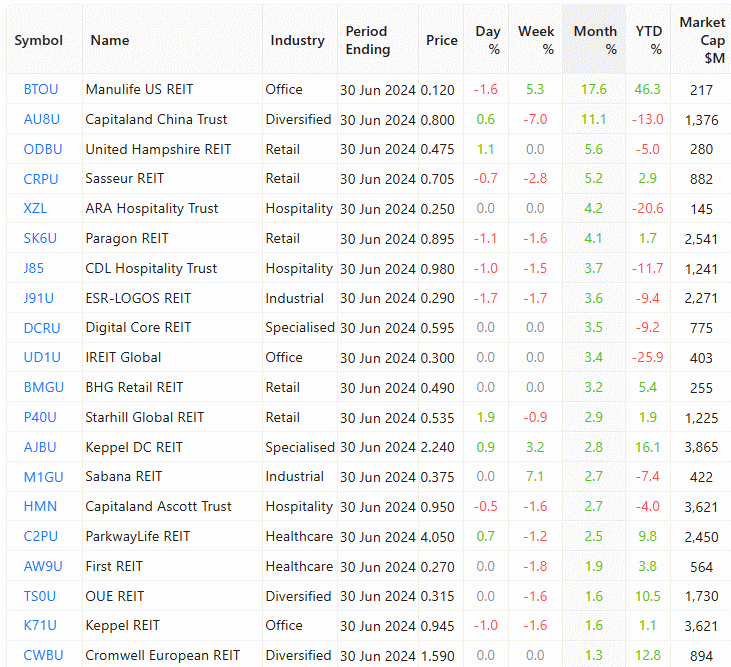Sort by Period Ending column header

point(367,40)
